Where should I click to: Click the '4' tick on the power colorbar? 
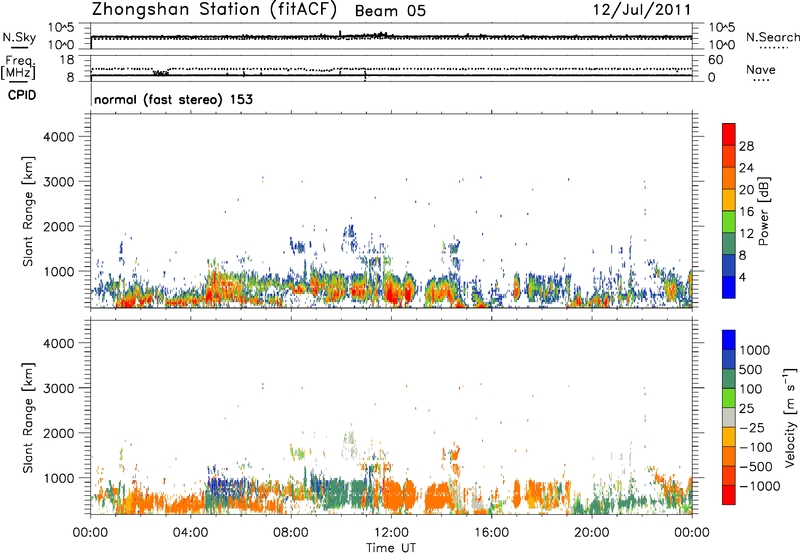point(743,278)
